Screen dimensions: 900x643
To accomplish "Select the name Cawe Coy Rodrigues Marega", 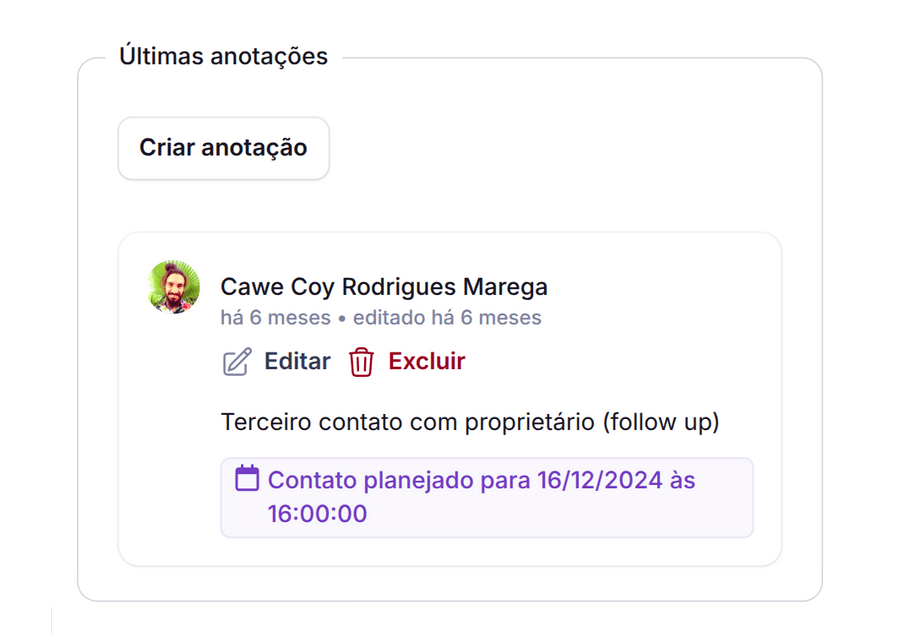I will point(384,286).
